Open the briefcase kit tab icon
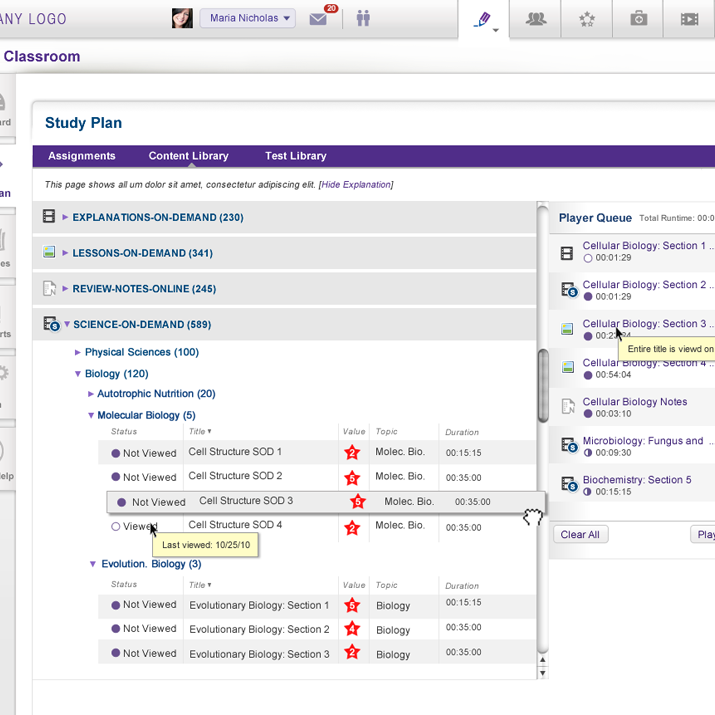Image resolution: width=715 pixels, height=715 pixels. click(x=638, y=19)
